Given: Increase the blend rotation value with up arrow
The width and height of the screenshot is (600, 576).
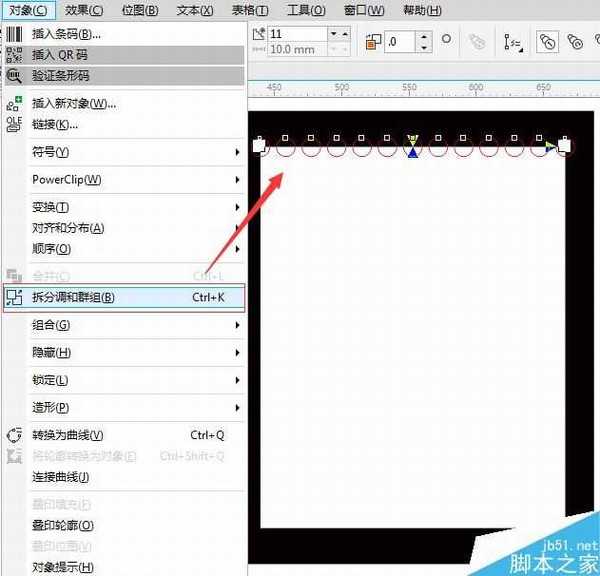Looking at the screenshot, I should [423, 37].
